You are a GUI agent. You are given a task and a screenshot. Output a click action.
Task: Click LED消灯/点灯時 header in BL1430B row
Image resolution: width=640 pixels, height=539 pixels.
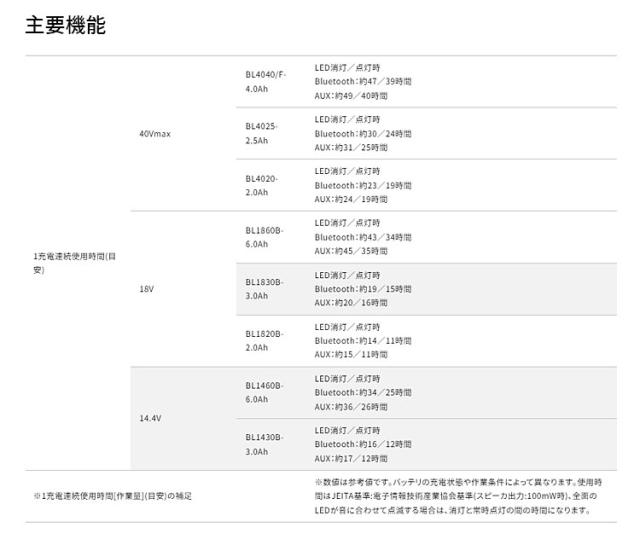click(x=347, y=430)
